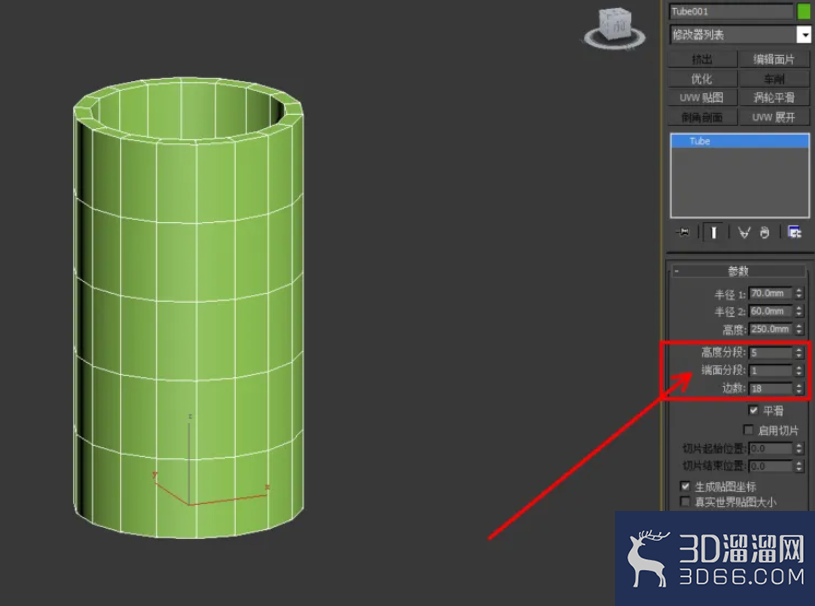Click the 车削 modifier button

(x=773, y=78)
